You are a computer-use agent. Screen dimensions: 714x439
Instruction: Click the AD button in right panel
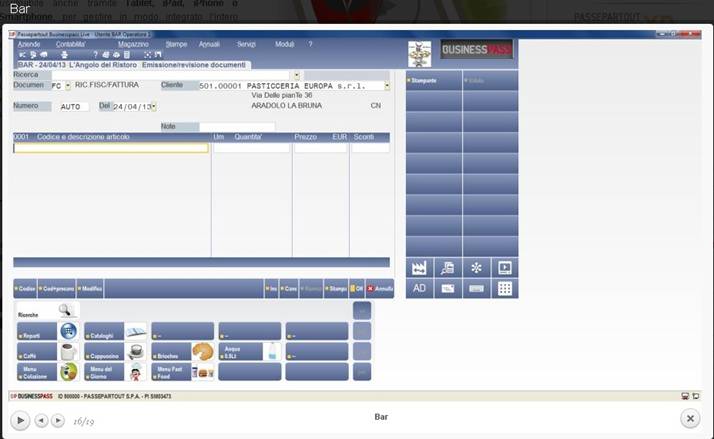[420, 289]
